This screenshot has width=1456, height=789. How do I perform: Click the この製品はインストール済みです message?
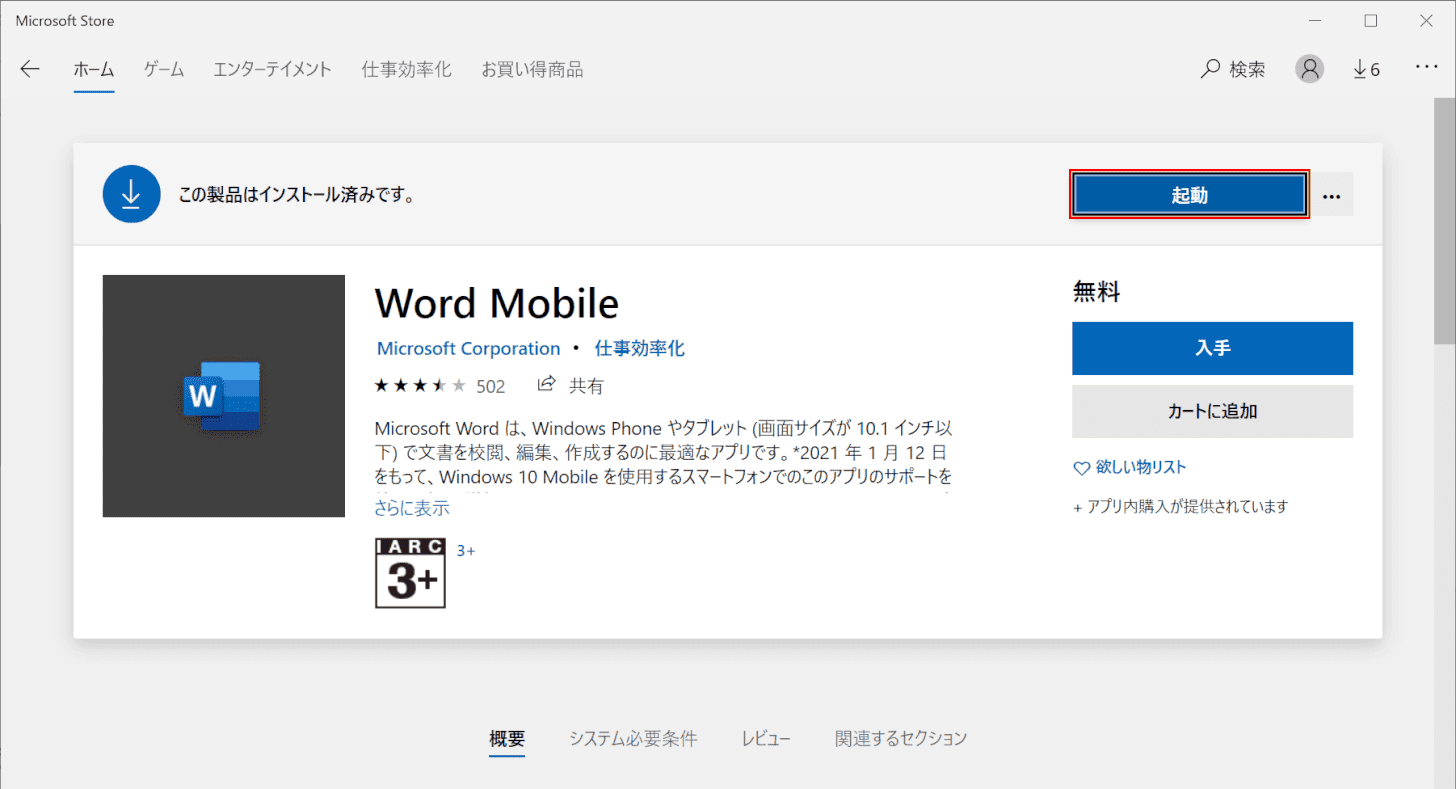pos(296,196)
